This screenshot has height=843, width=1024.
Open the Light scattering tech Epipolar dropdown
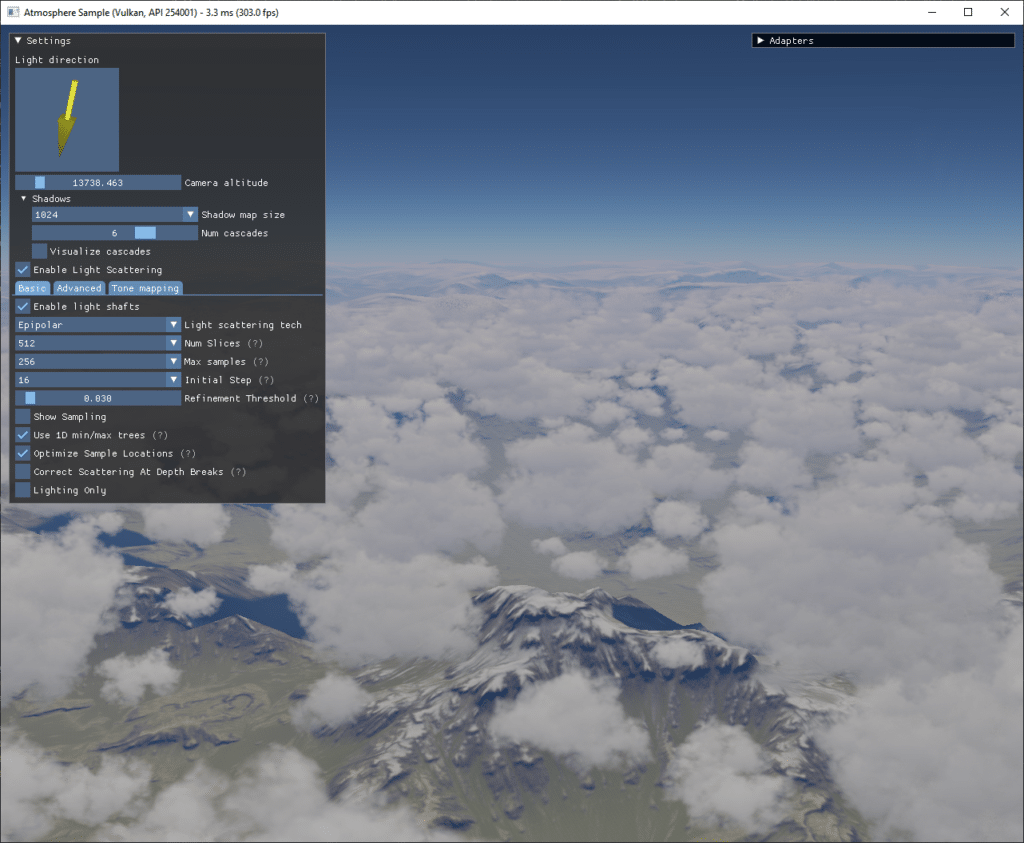[x=98, y=325]
